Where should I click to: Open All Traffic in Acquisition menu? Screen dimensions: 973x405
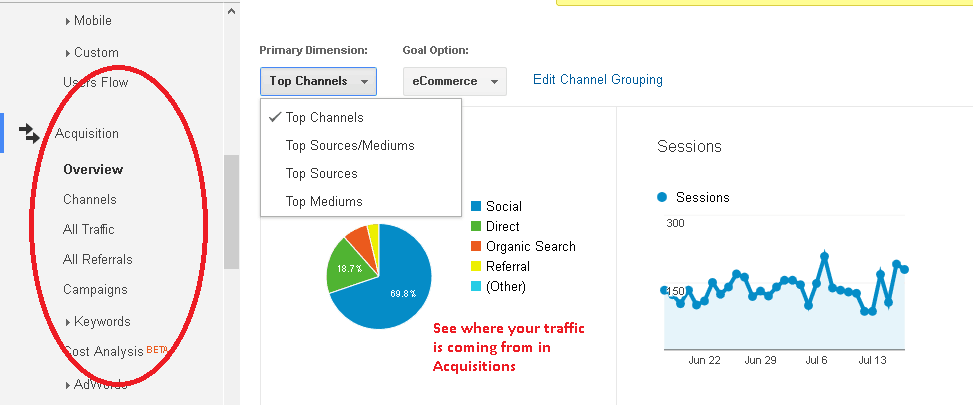(x=89, y=229)
